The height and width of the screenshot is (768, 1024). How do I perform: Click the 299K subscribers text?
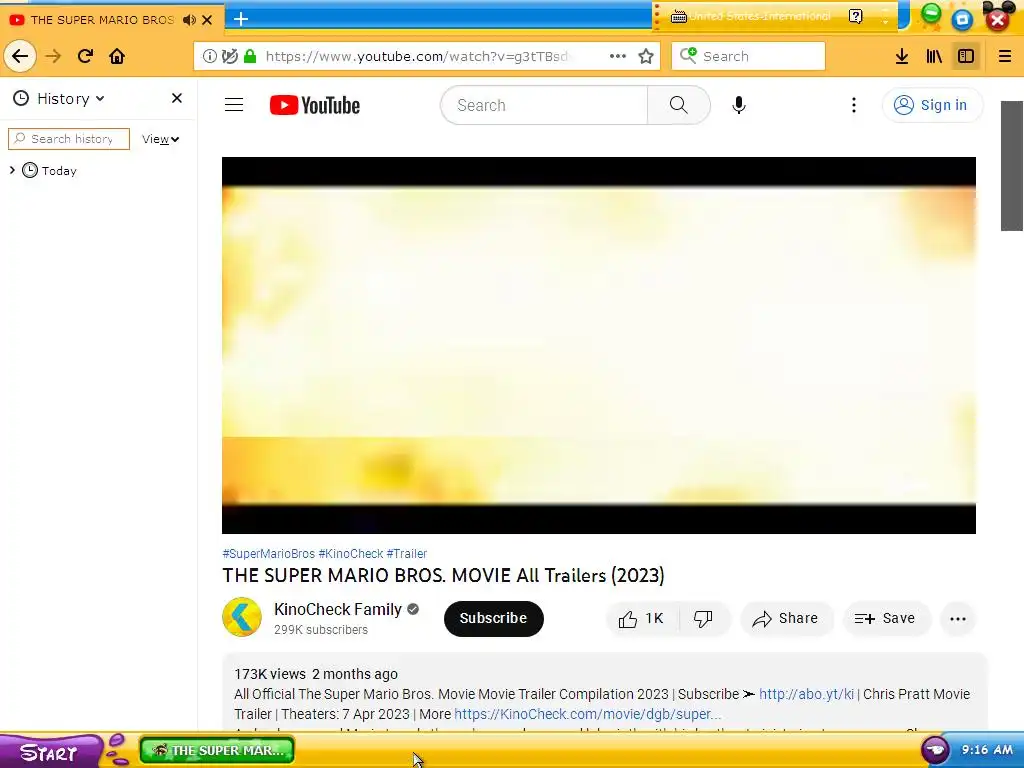[321, 630]
